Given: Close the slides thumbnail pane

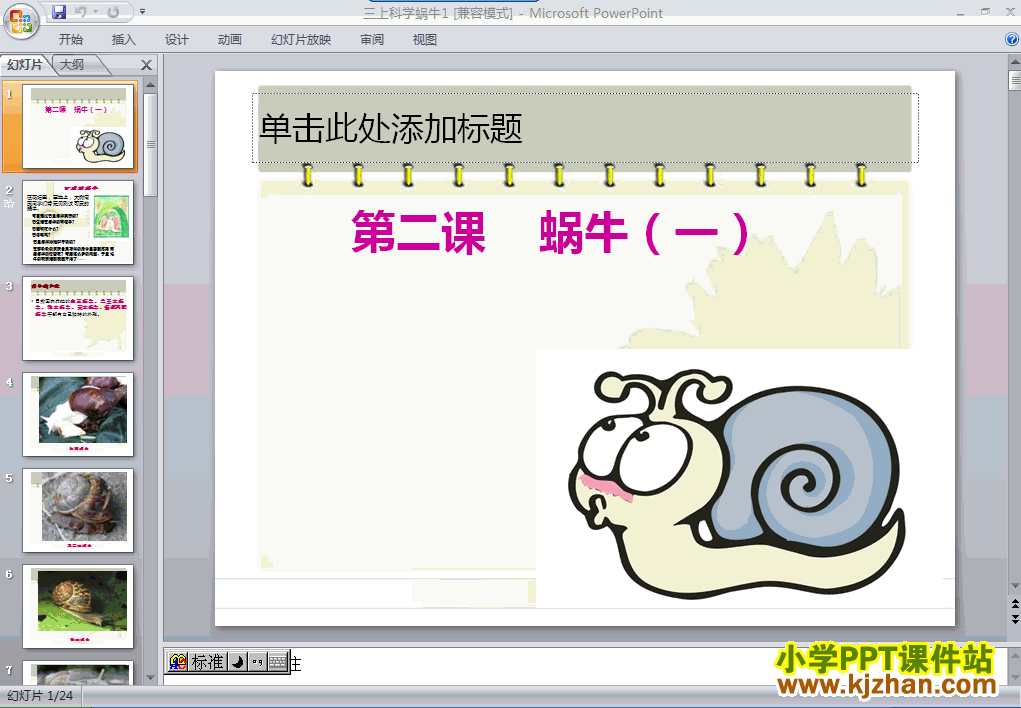Looking at the screenshot, I should (x=147, y=65).
